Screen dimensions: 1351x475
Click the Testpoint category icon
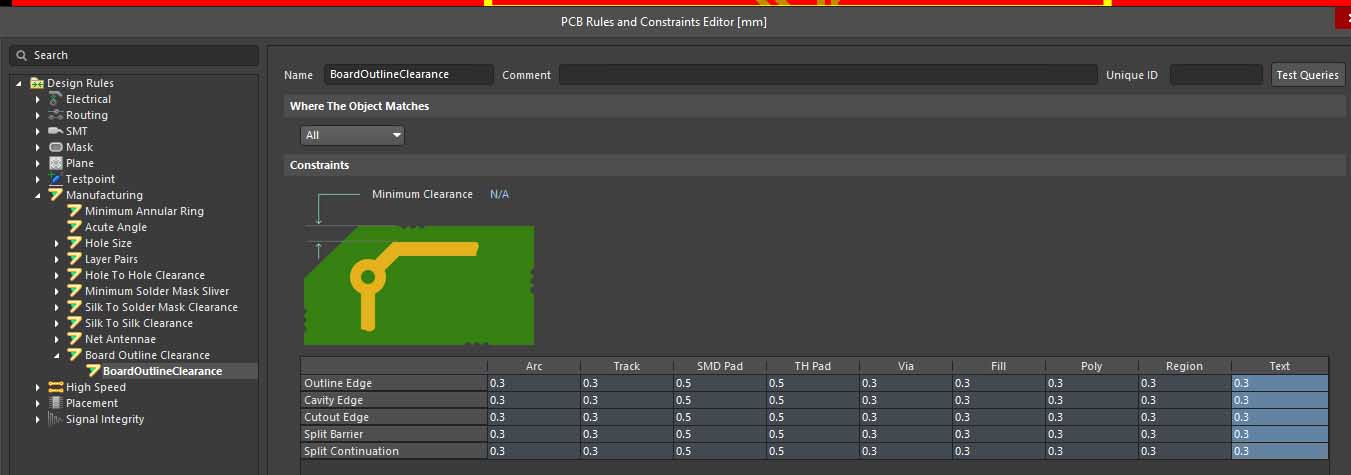click(x=56, y=179)
